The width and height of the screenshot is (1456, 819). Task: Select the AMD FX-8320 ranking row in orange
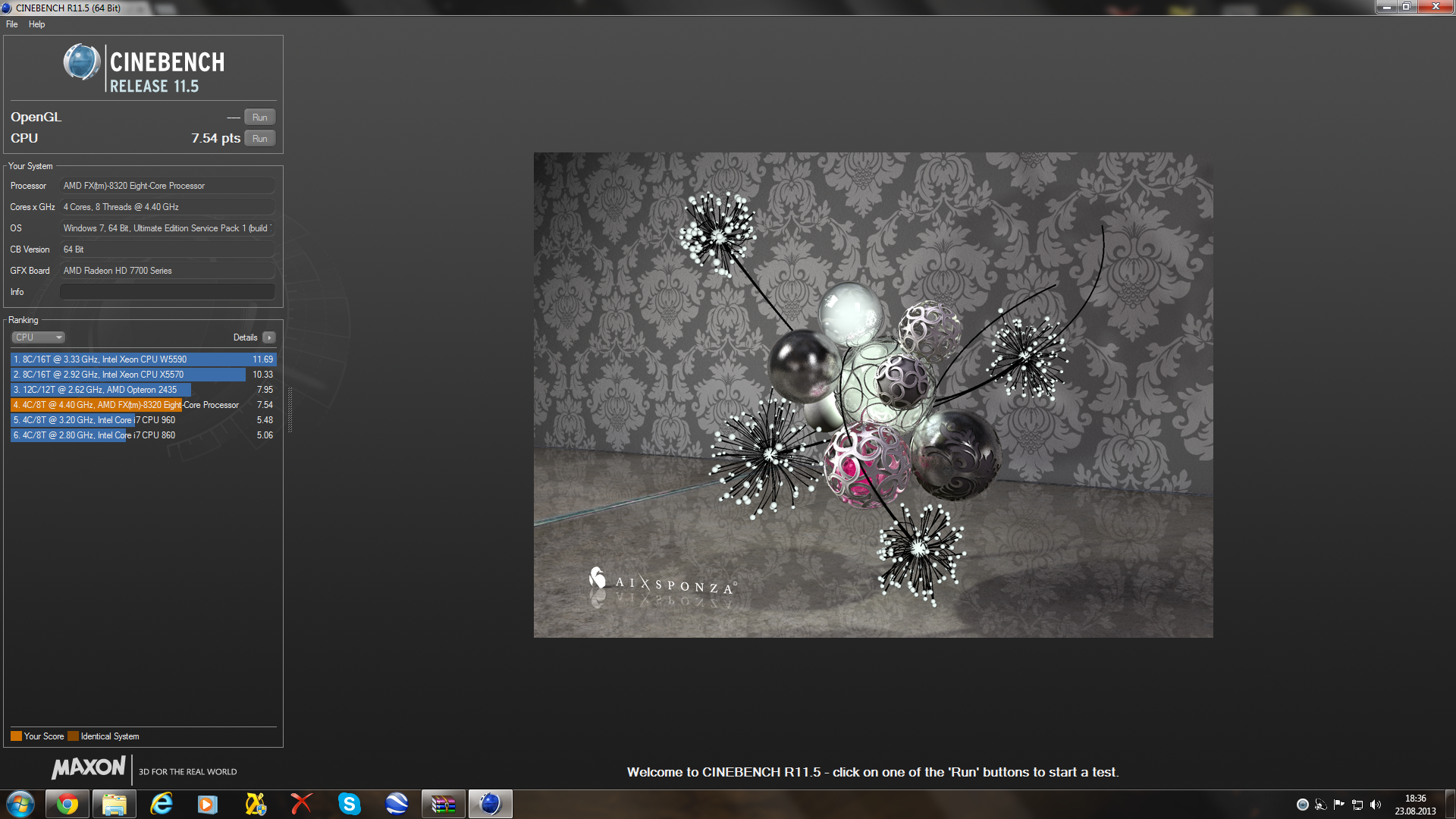[143, 405]
